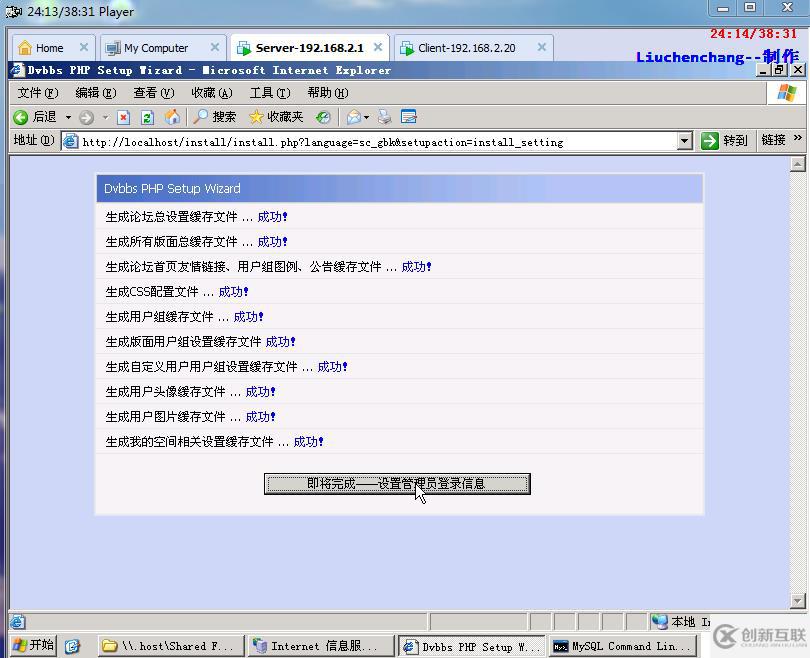
Task: Open the Mail button dropdown arrow
Action: [x=366, y=118]
